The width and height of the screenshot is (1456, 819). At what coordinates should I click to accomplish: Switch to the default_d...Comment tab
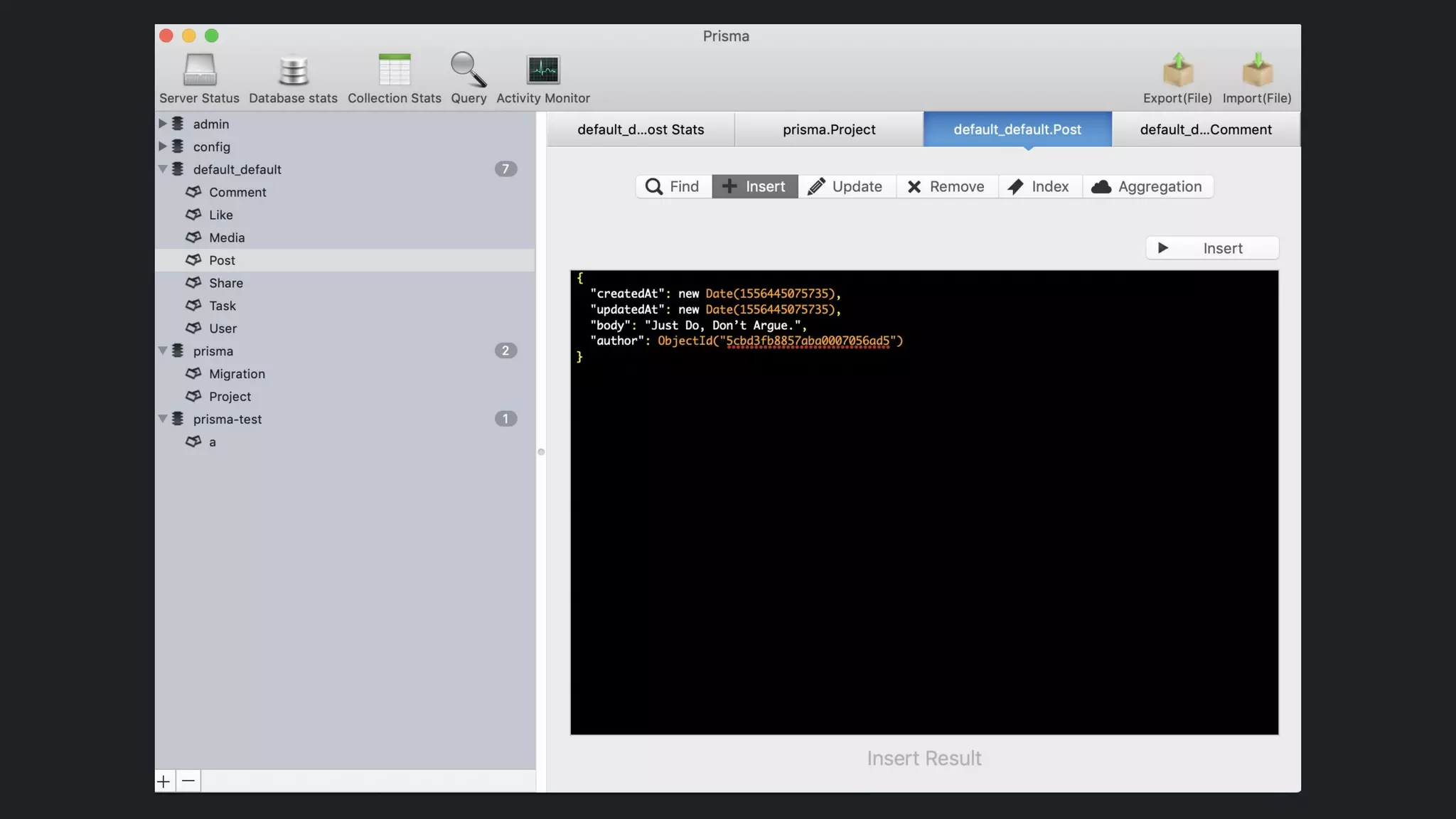(1206, 129)
